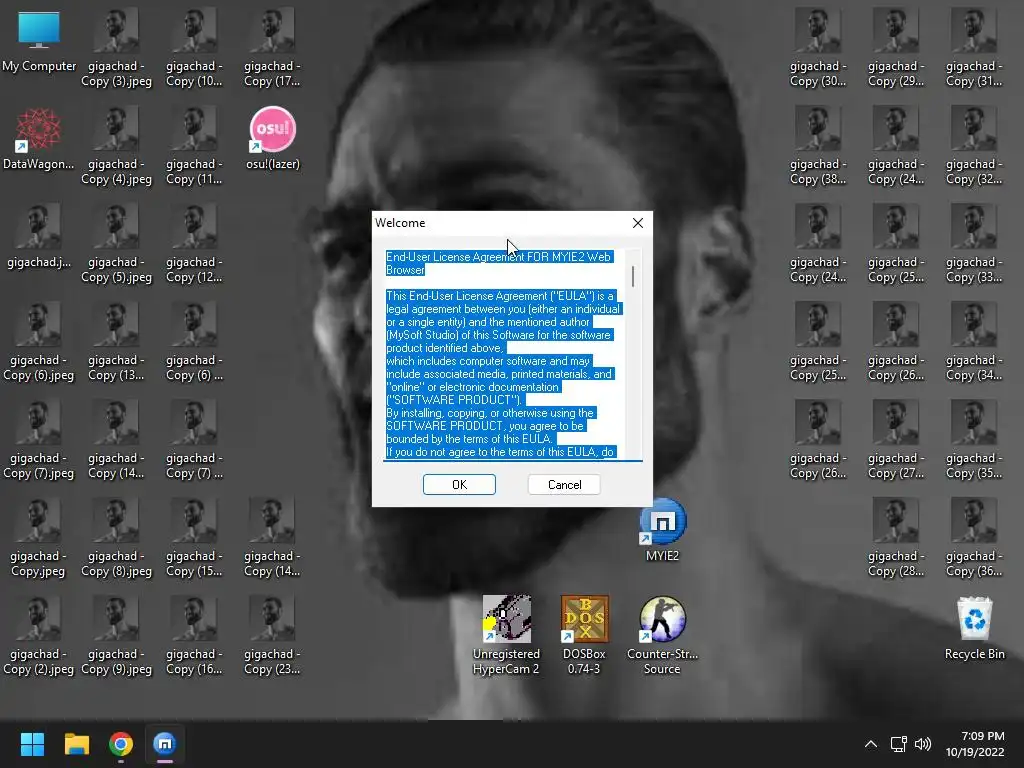1024x768 pixels.
Task: Select gigachad - Copy (4).jpeg file
Action: pyautogui.click(x=116, y=146)
